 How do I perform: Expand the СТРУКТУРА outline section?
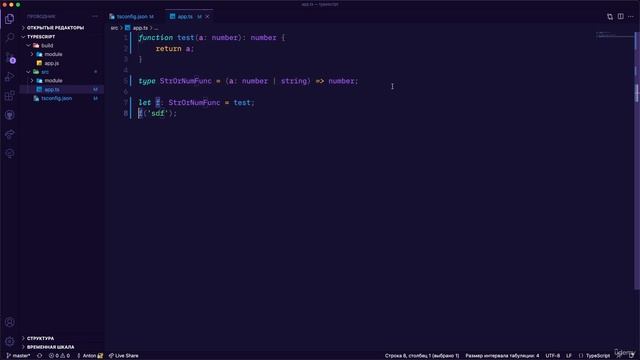point(40,338)
